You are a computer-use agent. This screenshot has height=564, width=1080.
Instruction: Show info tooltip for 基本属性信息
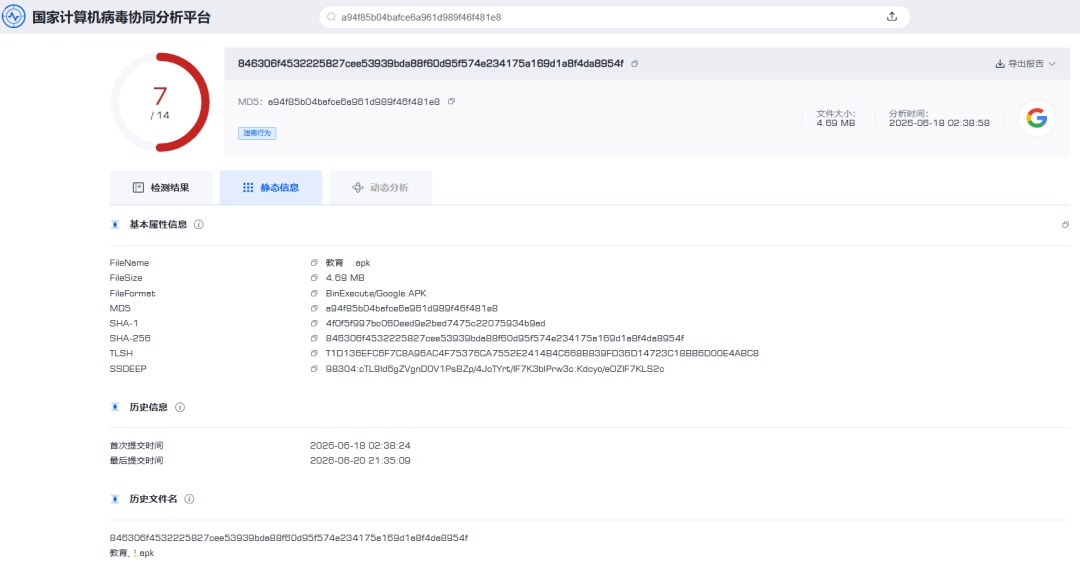point(198,224)
